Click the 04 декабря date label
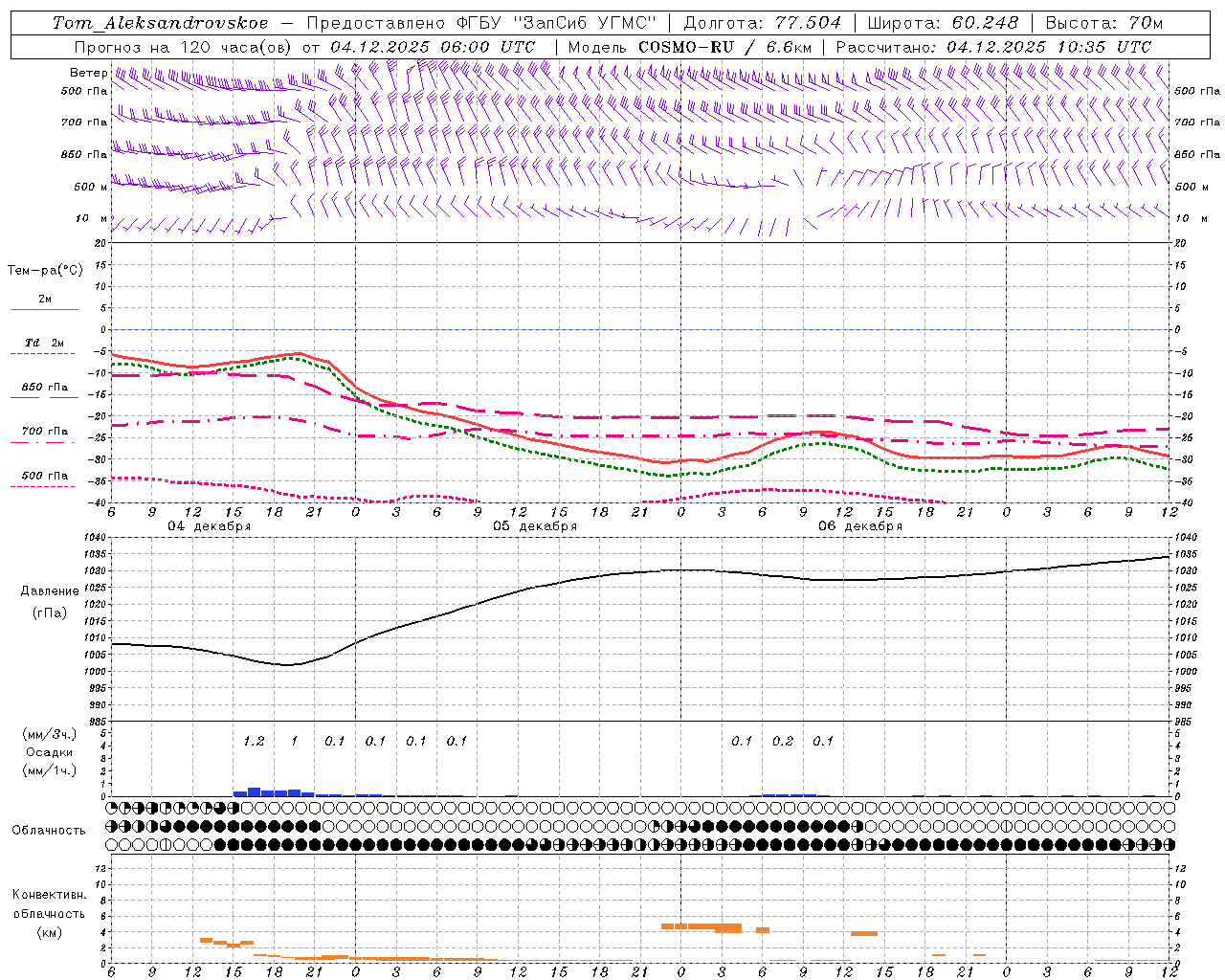Screen dimensions: 1225x980 point(210,526)
